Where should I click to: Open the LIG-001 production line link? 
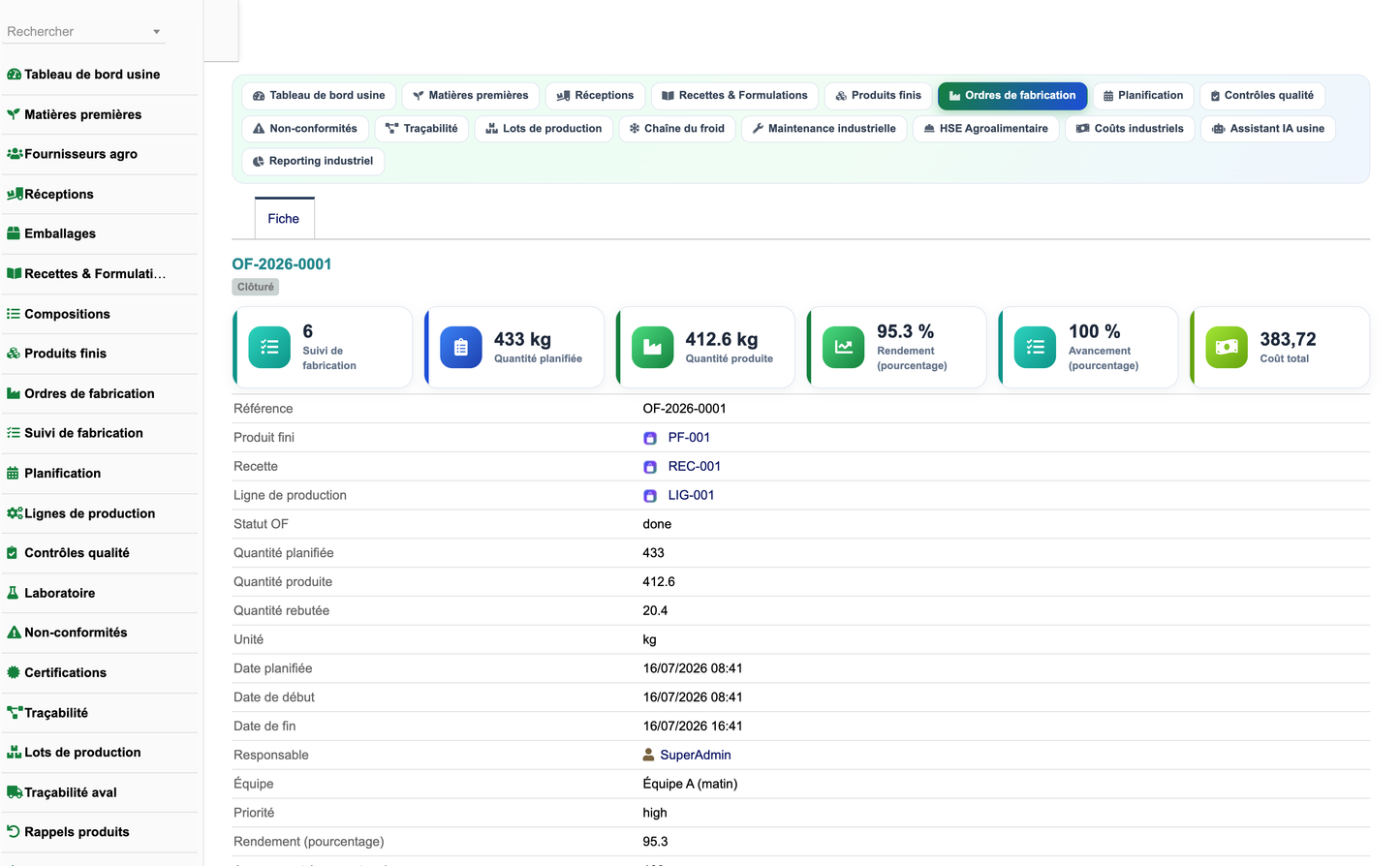click(x=691, y=496)
